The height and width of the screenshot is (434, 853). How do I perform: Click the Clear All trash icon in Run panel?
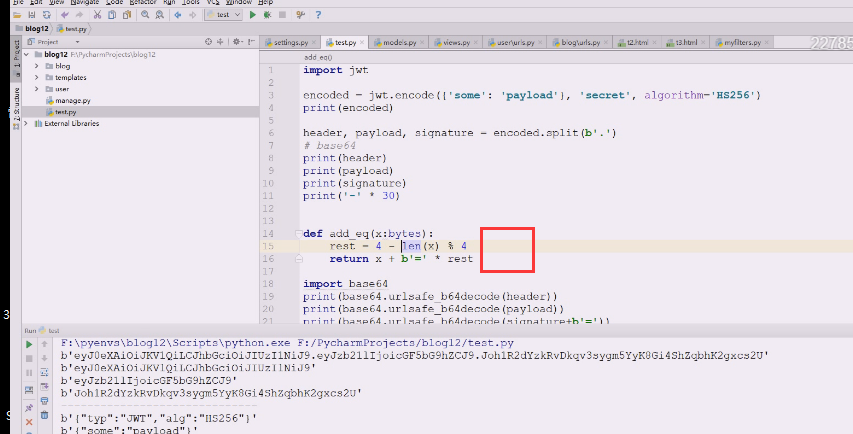(45, 415)
